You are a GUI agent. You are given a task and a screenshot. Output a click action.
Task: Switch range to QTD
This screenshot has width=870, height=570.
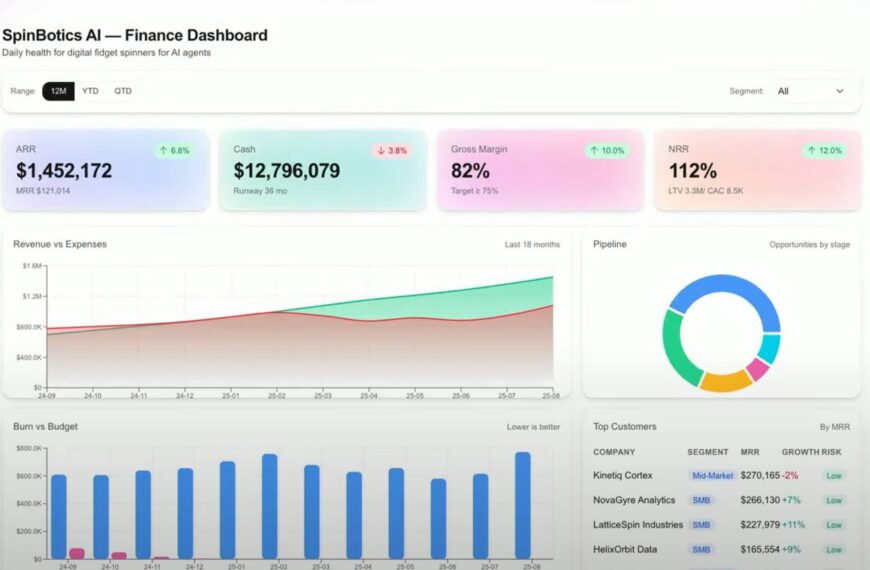[123, 91]
